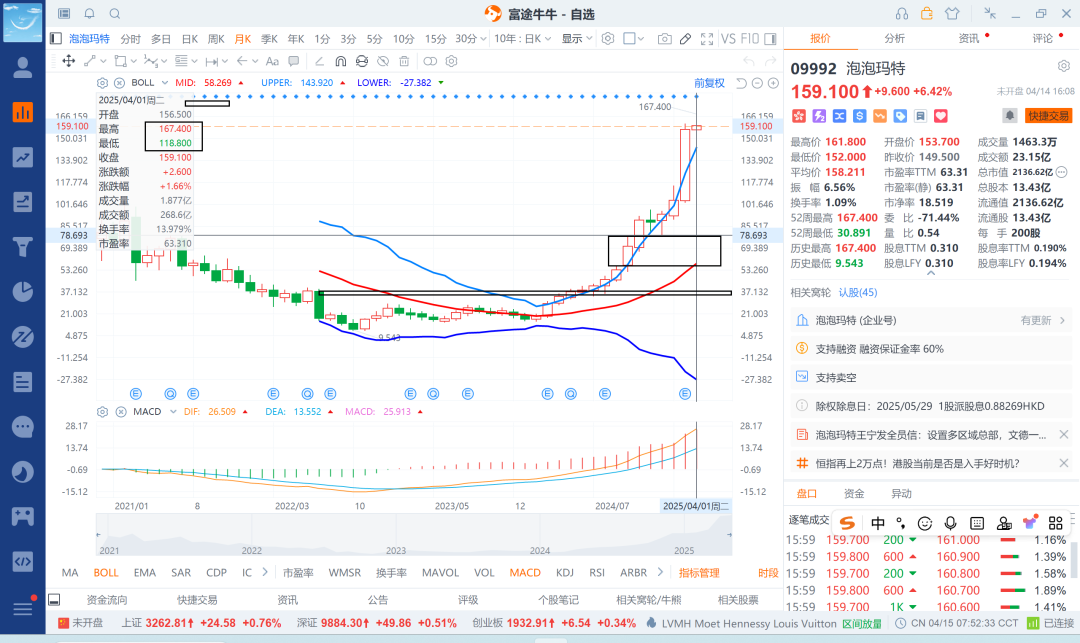Open the layout square dropdown
Viewport: 1080px width, 643px height.
click(x=634, y=39)
